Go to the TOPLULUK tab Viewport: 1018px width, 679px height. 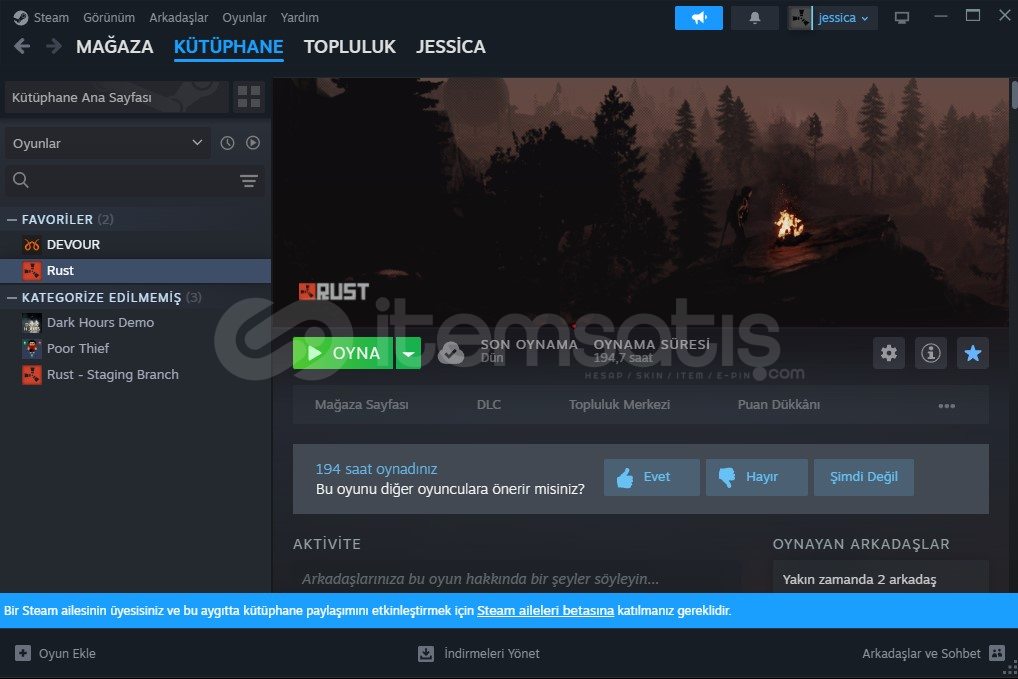pos(350,47)
